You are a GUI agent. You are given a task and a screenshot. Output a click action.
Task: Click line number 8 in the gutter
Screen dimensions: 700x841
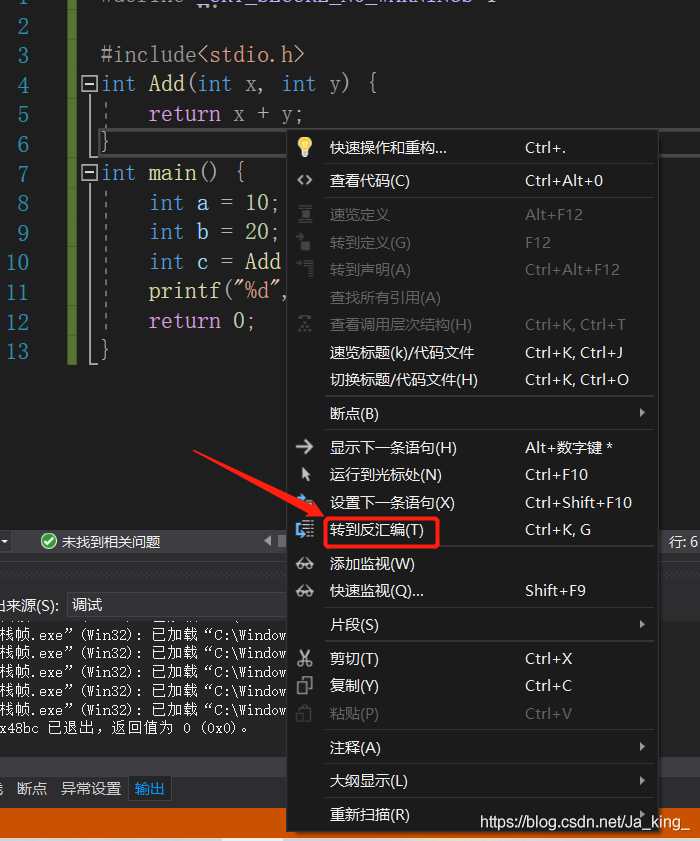tap(23, 203)
